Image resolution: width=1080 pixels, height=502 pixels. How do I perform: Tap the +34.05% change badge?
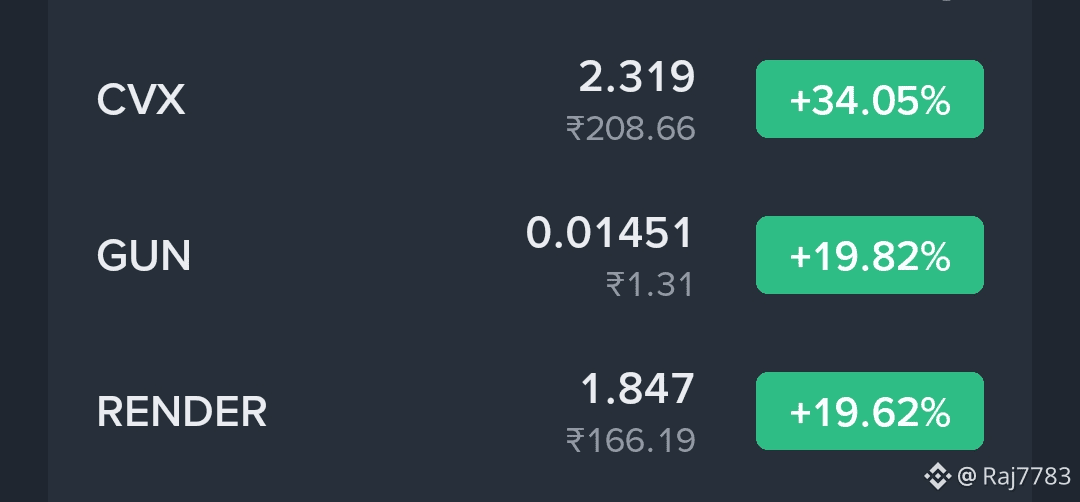pos(869,99)
